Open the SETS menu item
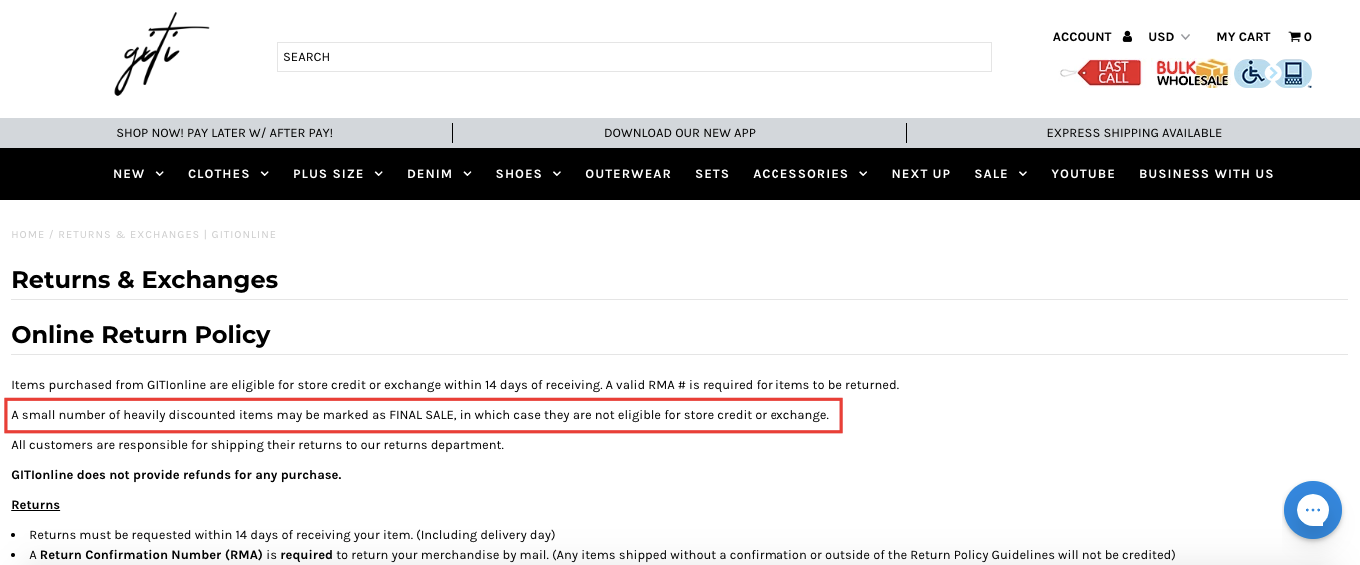1360x565 pixels. [x=712, y=174]
